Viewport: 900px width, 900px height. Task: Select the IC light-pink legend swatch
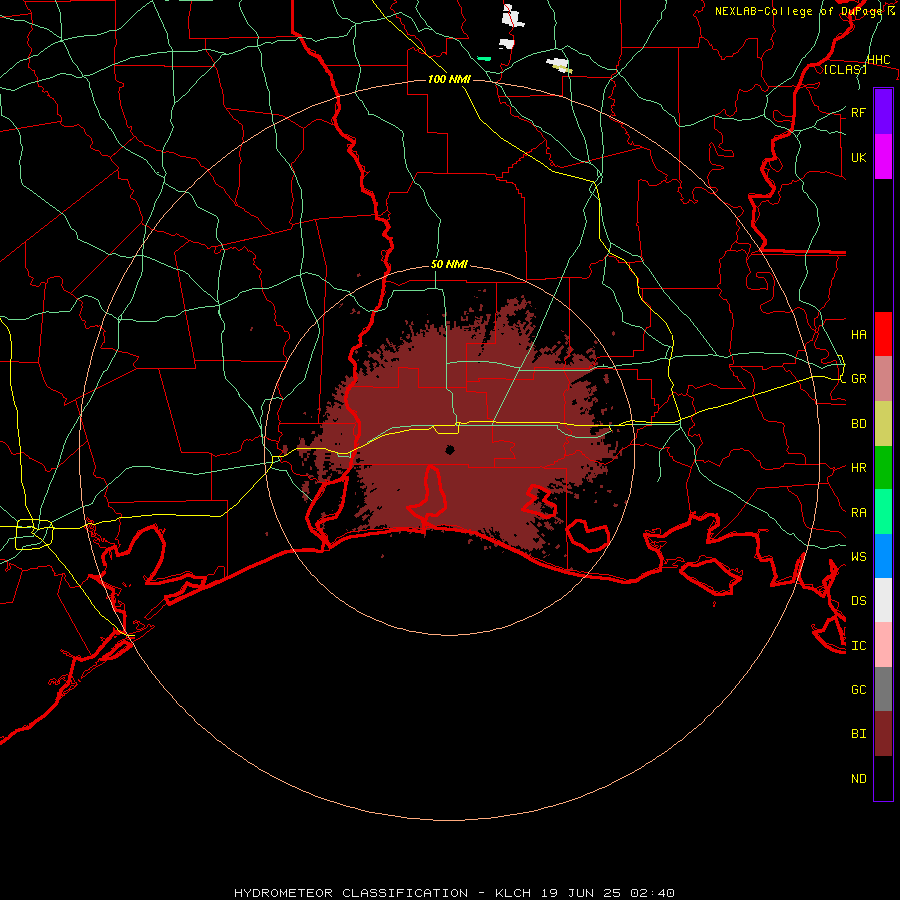pos(883,645)
